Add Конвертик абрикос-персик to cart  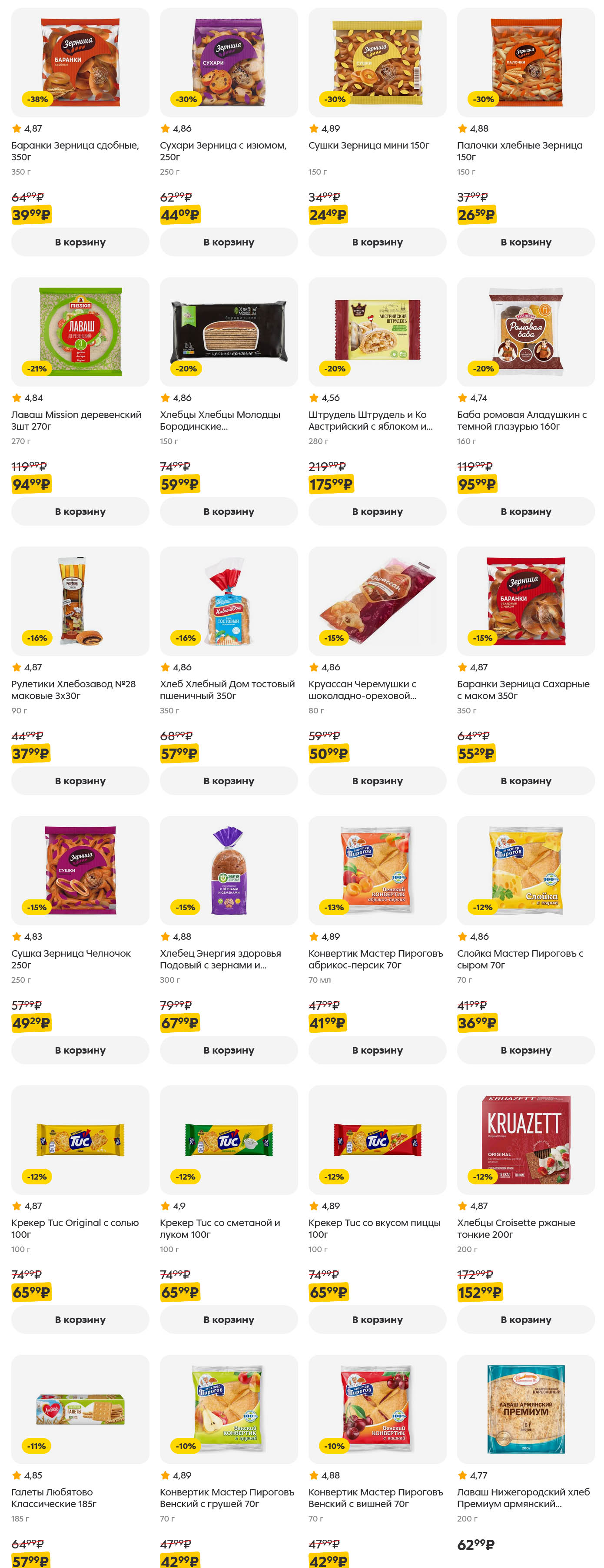[377, 1050]
